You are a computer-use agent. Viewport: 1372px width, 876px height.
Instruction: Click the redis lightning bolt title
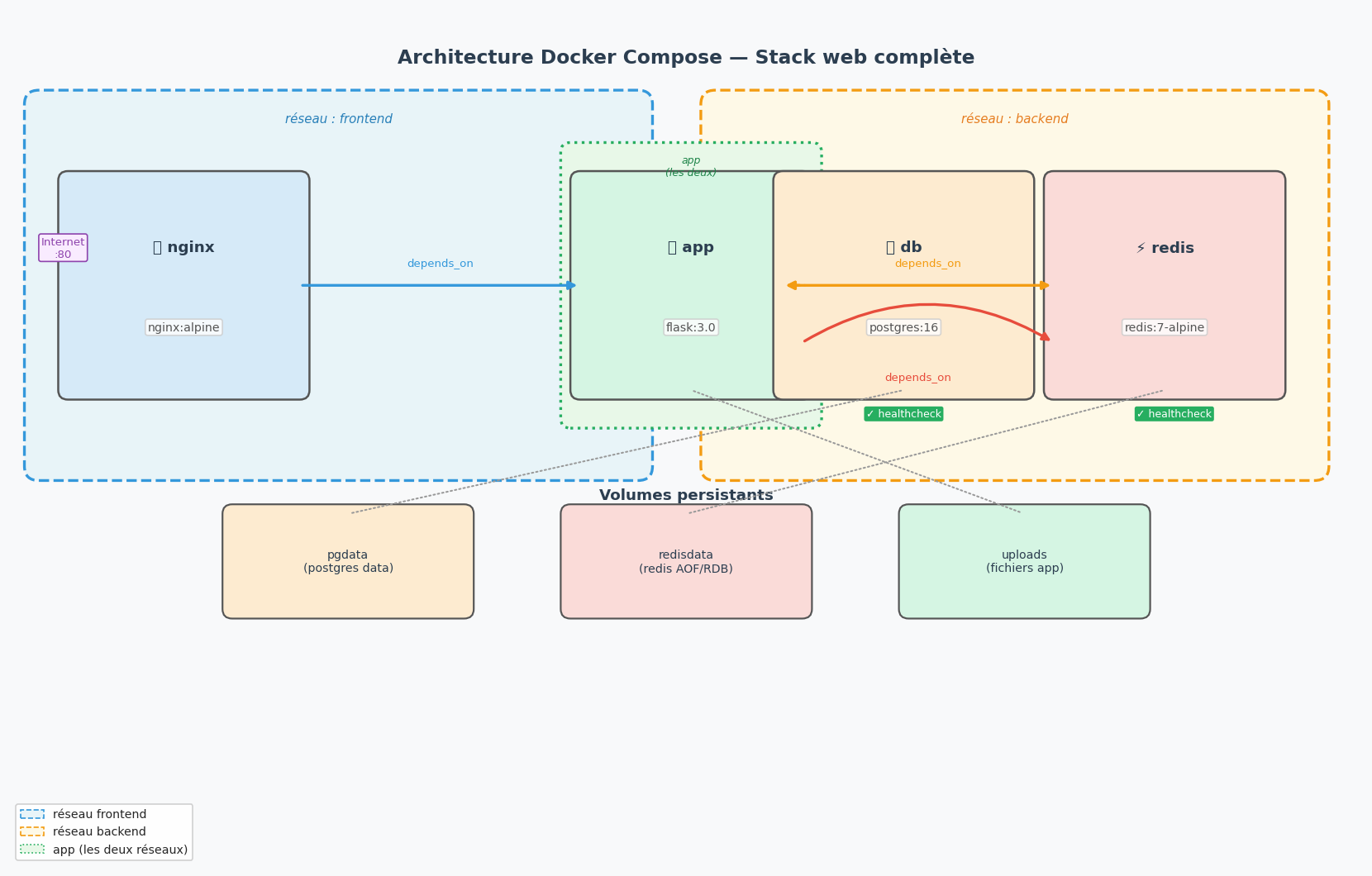(1164, 248)
